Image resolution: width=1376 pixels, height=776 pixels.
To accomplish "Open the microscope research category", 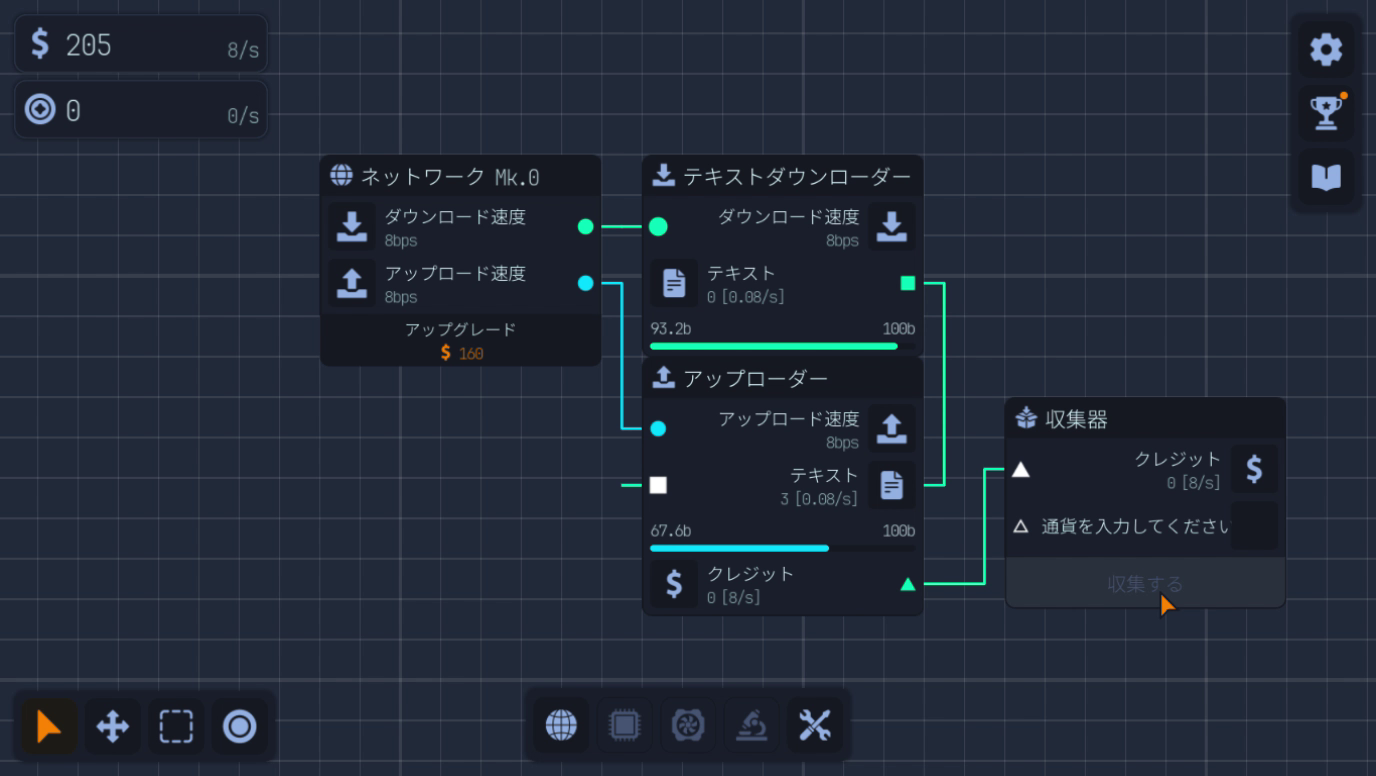I will pos(753,724).
